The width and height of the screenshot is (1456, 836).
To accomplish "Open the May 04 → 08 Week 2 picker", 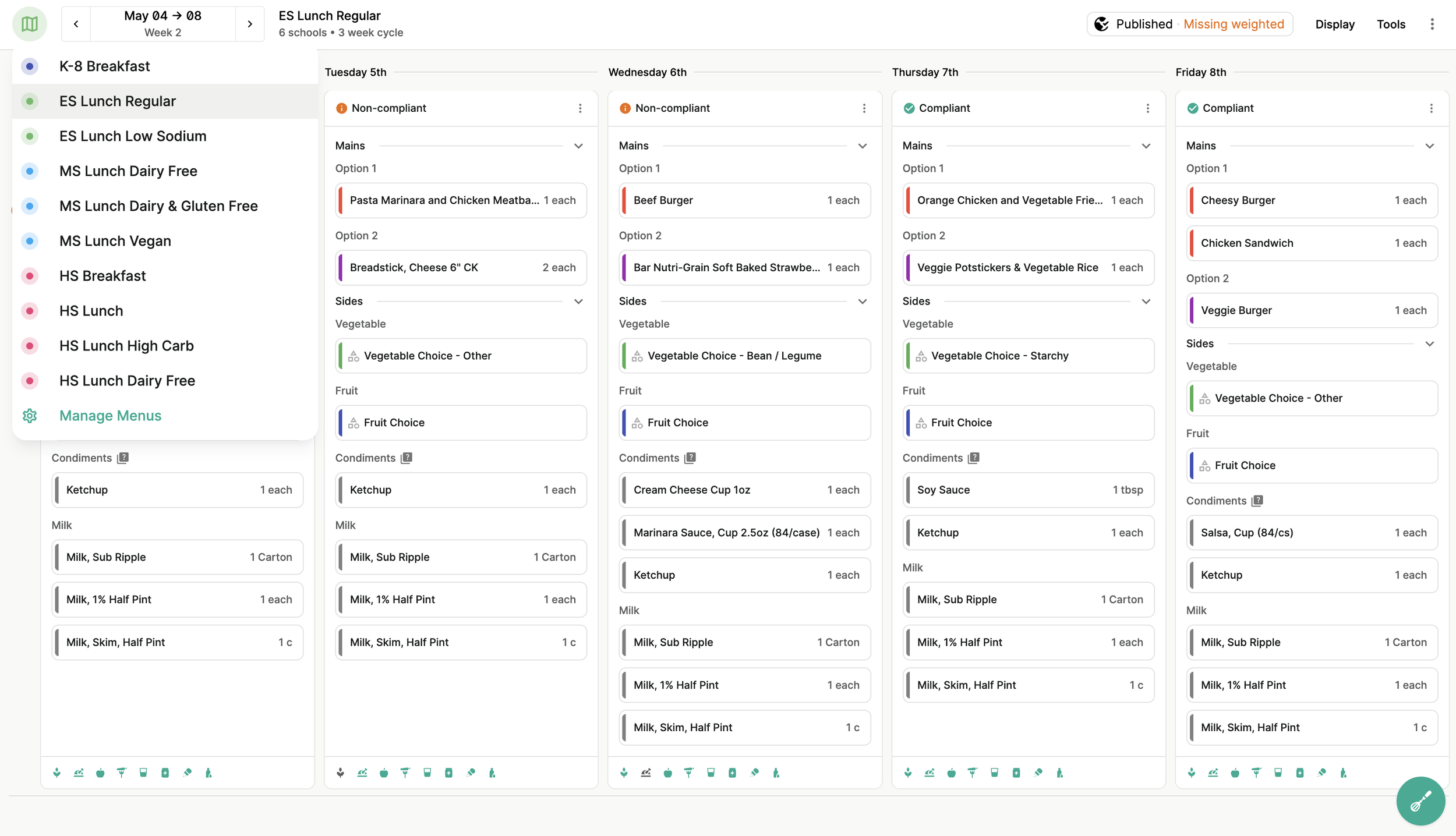I will pyautogui.click(x=162, y=24).
